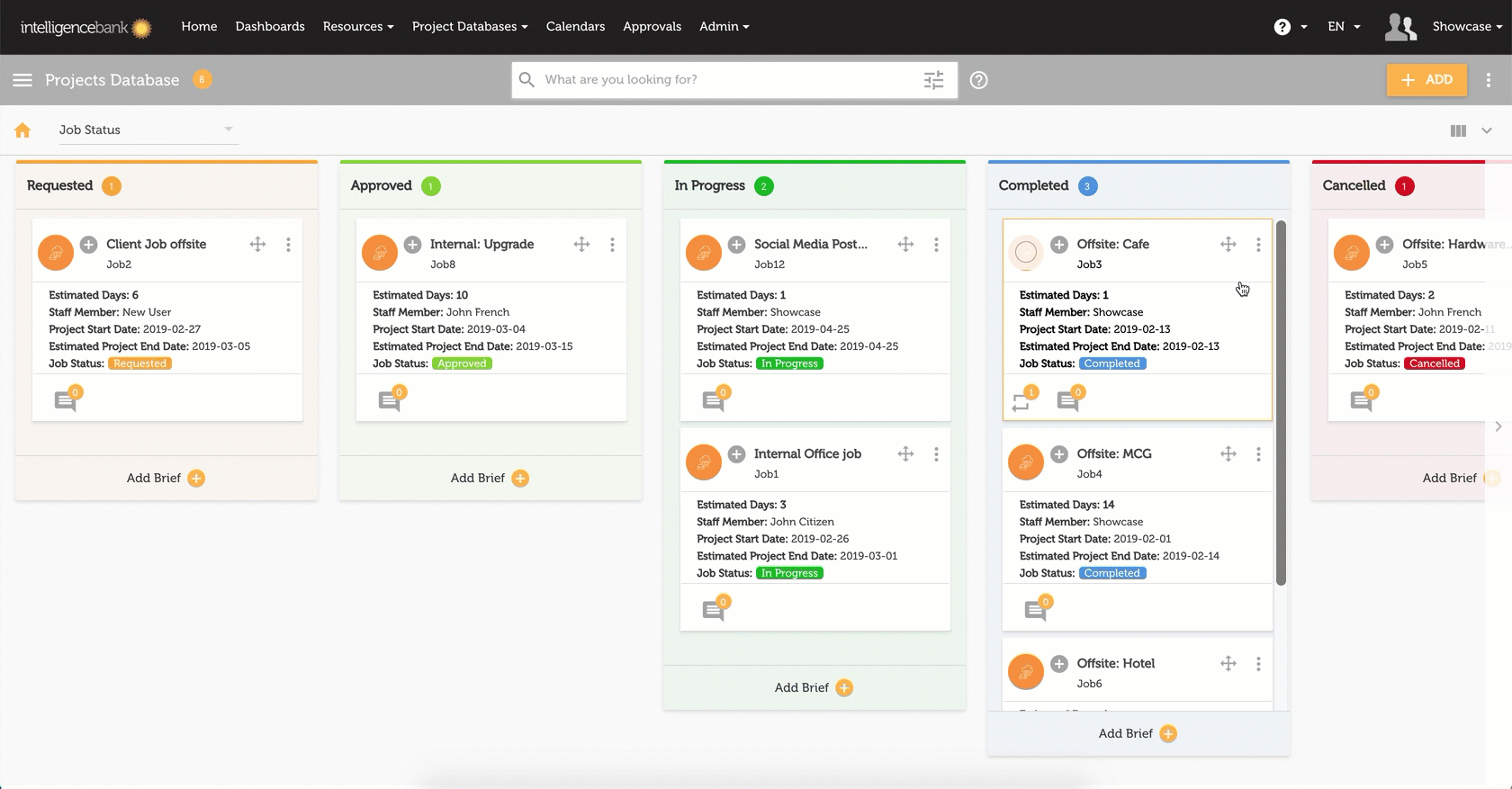Expand the EN language selector
Screen dimensions: 1512x789
click(x=1344, y=26)
